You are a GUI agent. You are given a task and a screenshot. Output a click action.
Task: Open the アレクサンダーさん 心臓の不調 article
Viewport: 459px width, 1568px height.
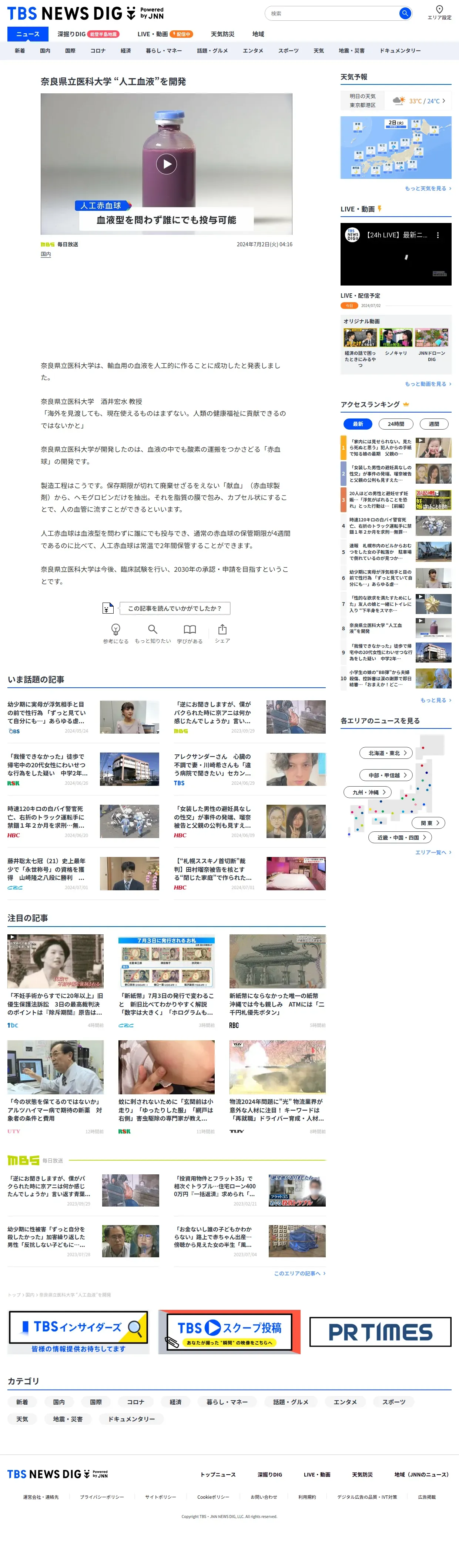249,770
